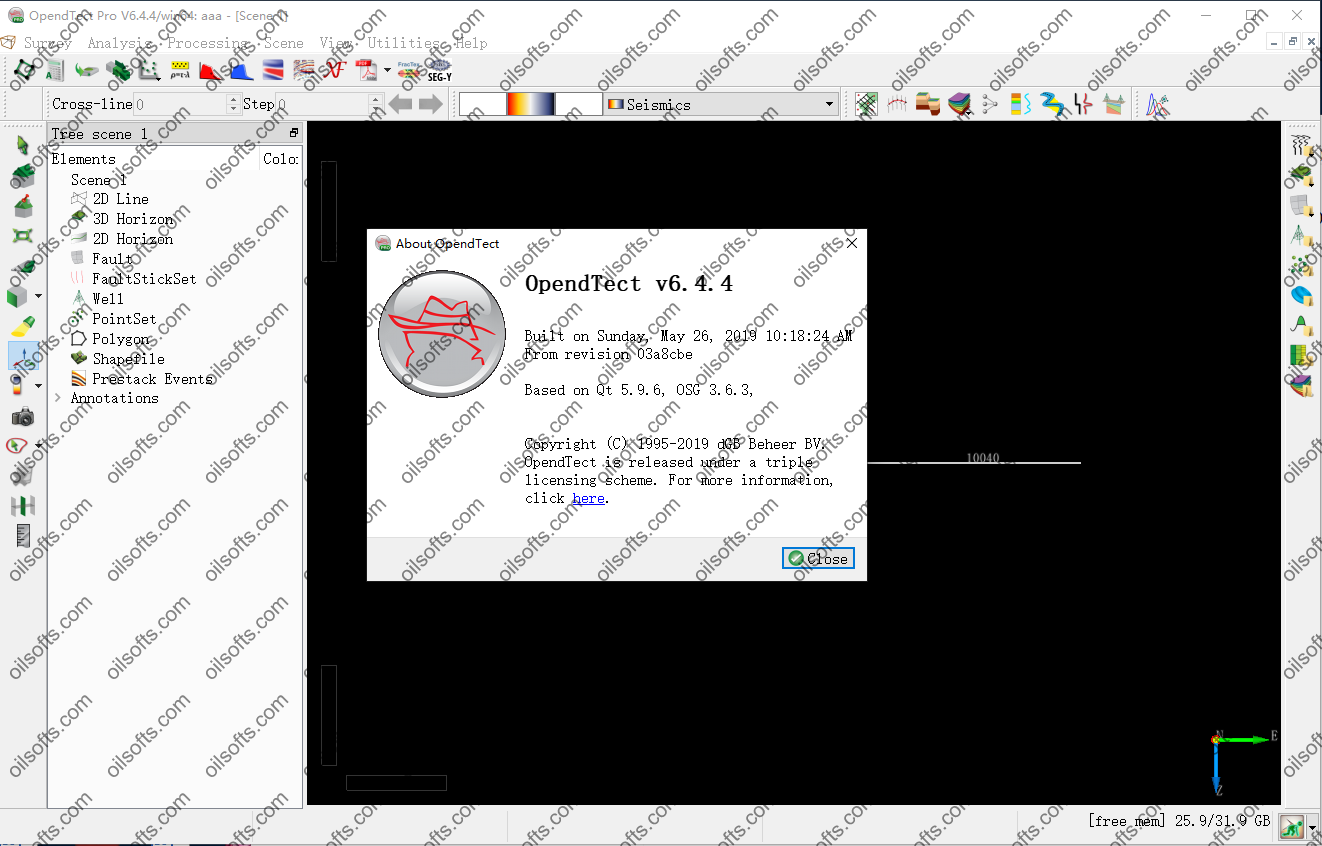Undock the Tree scene 1 panel
This screenshot has height=846, width=1322.
coord(294,133)
